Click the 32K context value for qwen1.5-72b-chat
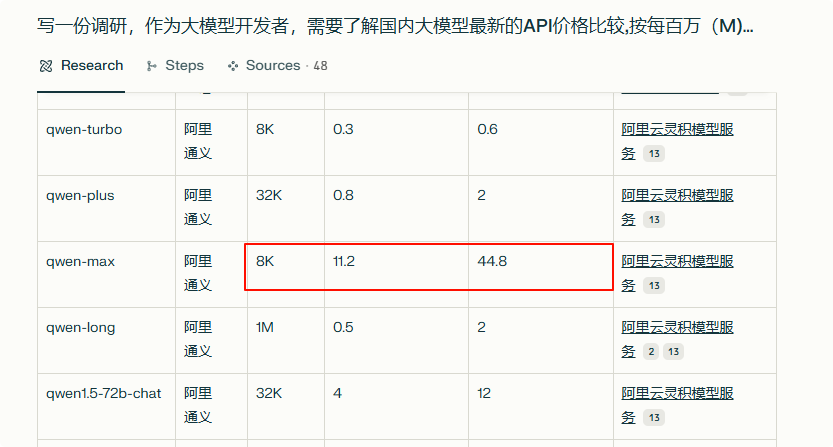This screenshot has width=833, height=447. tap(269, 393)
